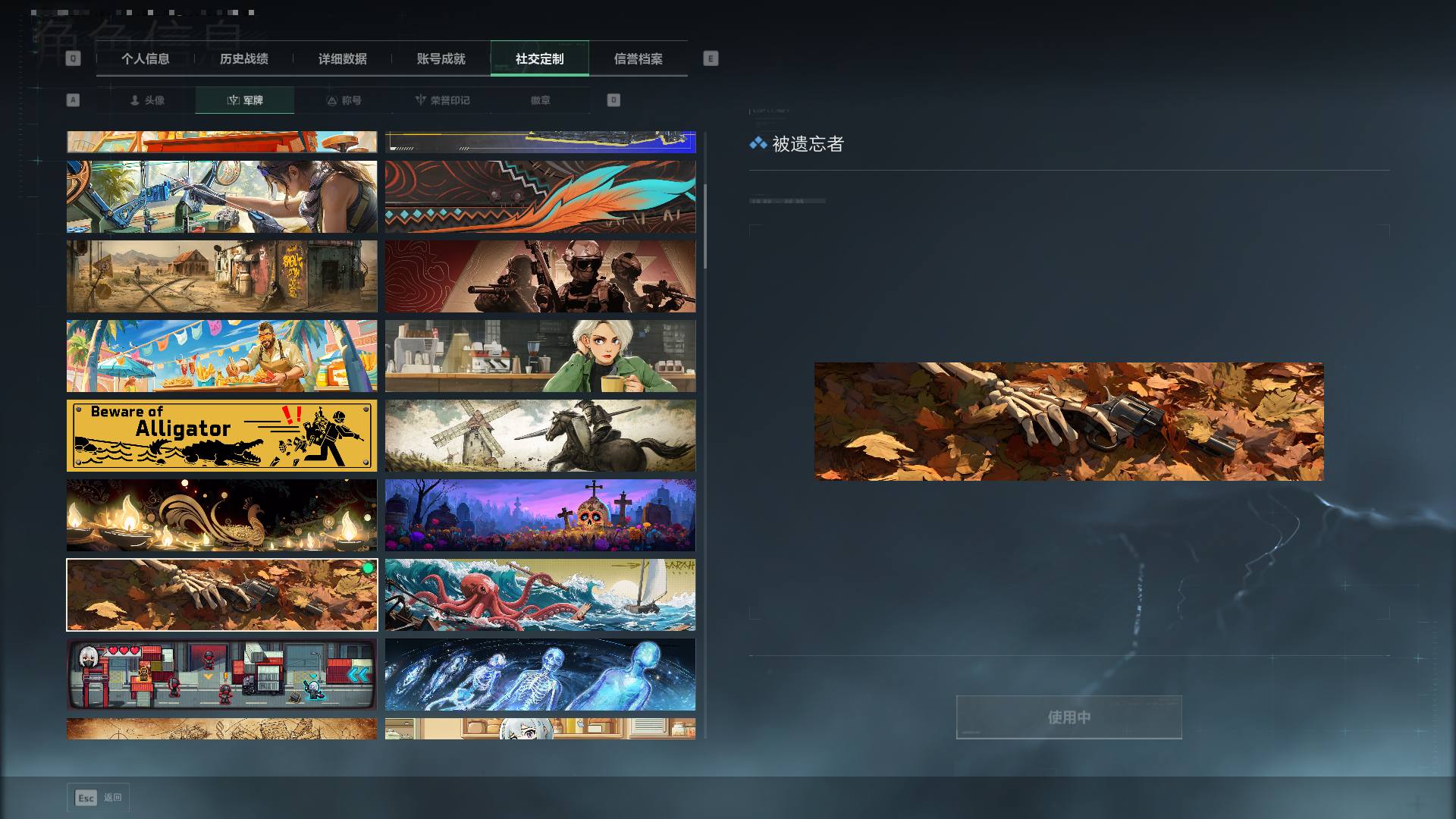Viewport: 1456px width, 819px height.
Task: Click the banner list scrollbar
Action: coord(704,226)
